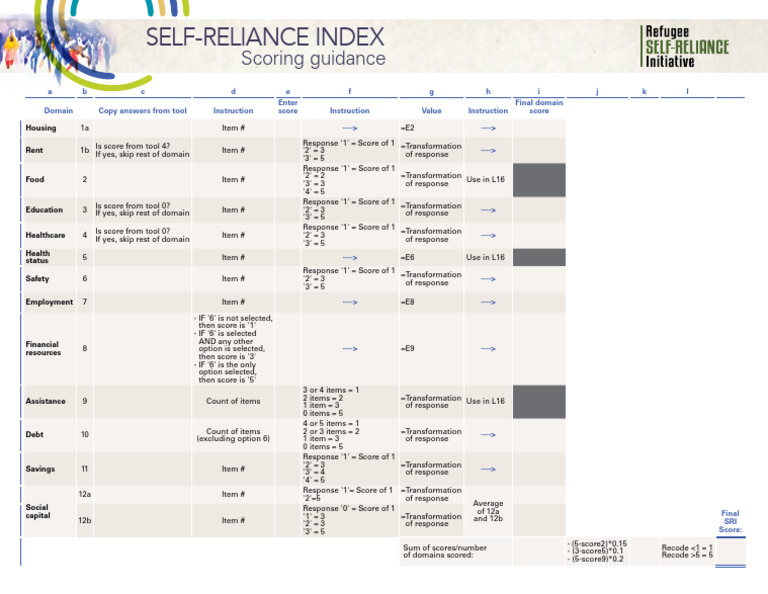The image size is (768, 594).
Task: Click 'Is score from tool 0?' in Healthcare row
Action: [133, 231]
